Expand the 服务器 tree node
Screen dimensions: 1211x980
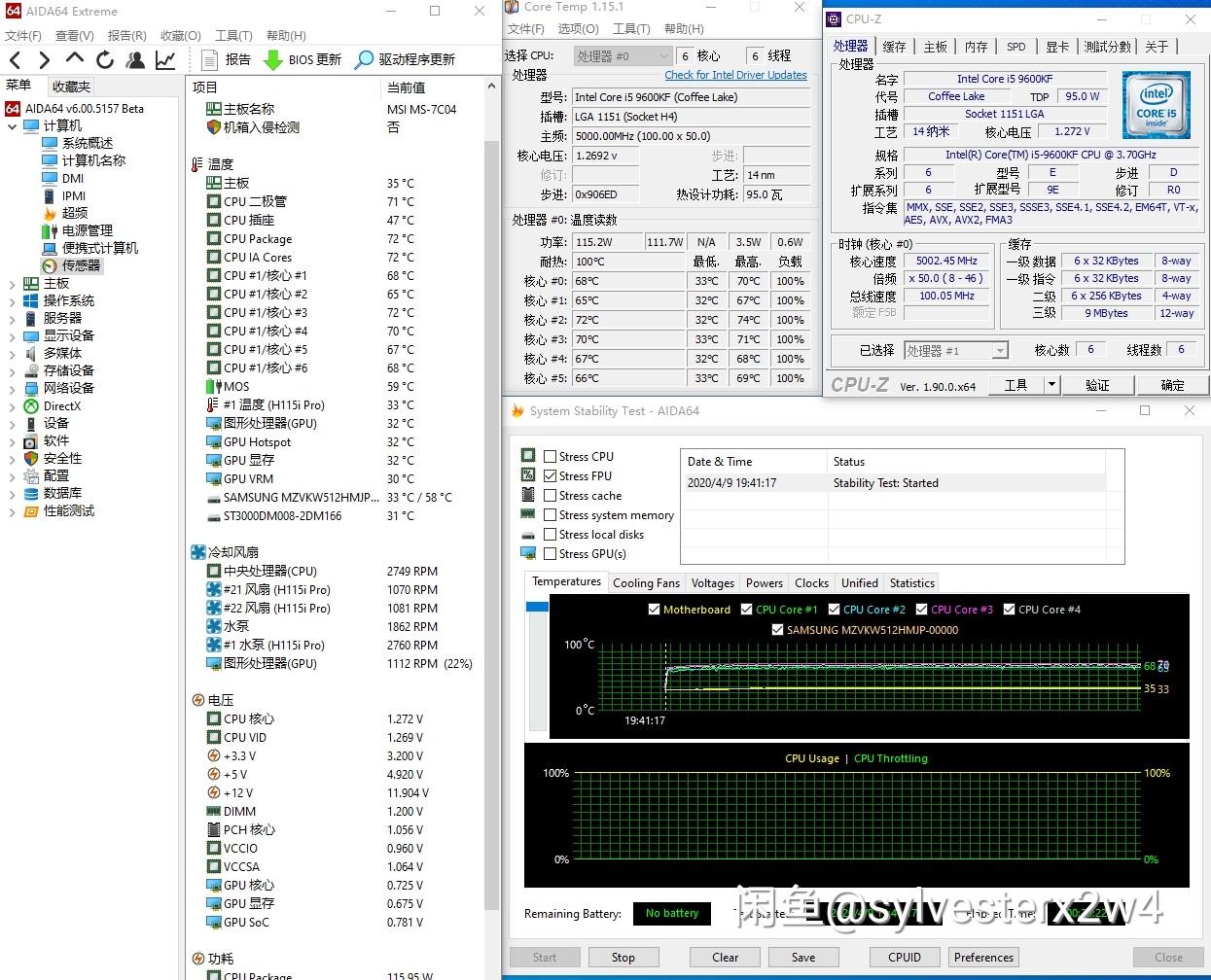[x=12, y=319]
